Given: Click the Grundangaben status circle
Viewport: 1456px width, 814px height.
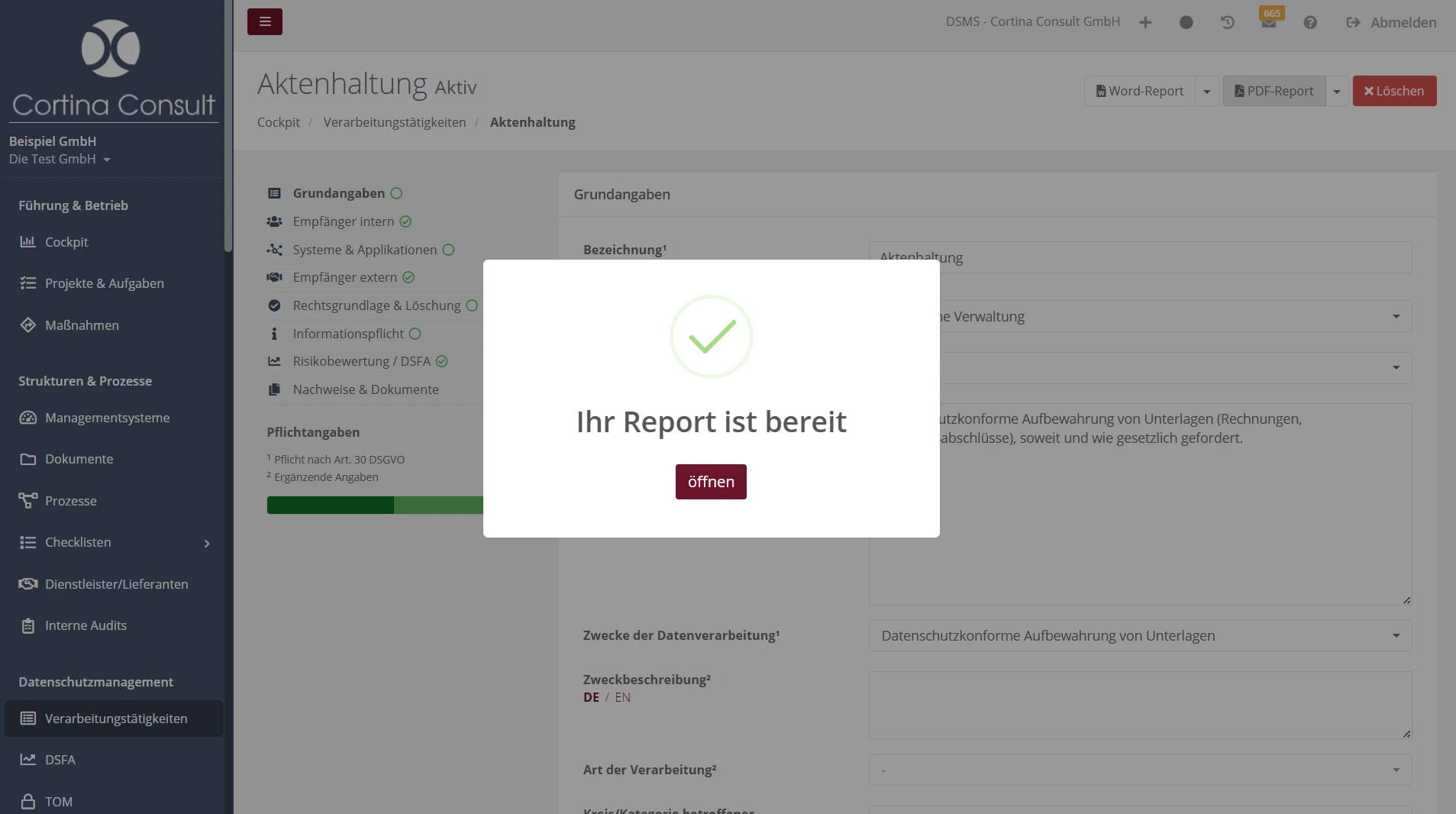Looking at the screenshot, I should (x=396, y=194).
